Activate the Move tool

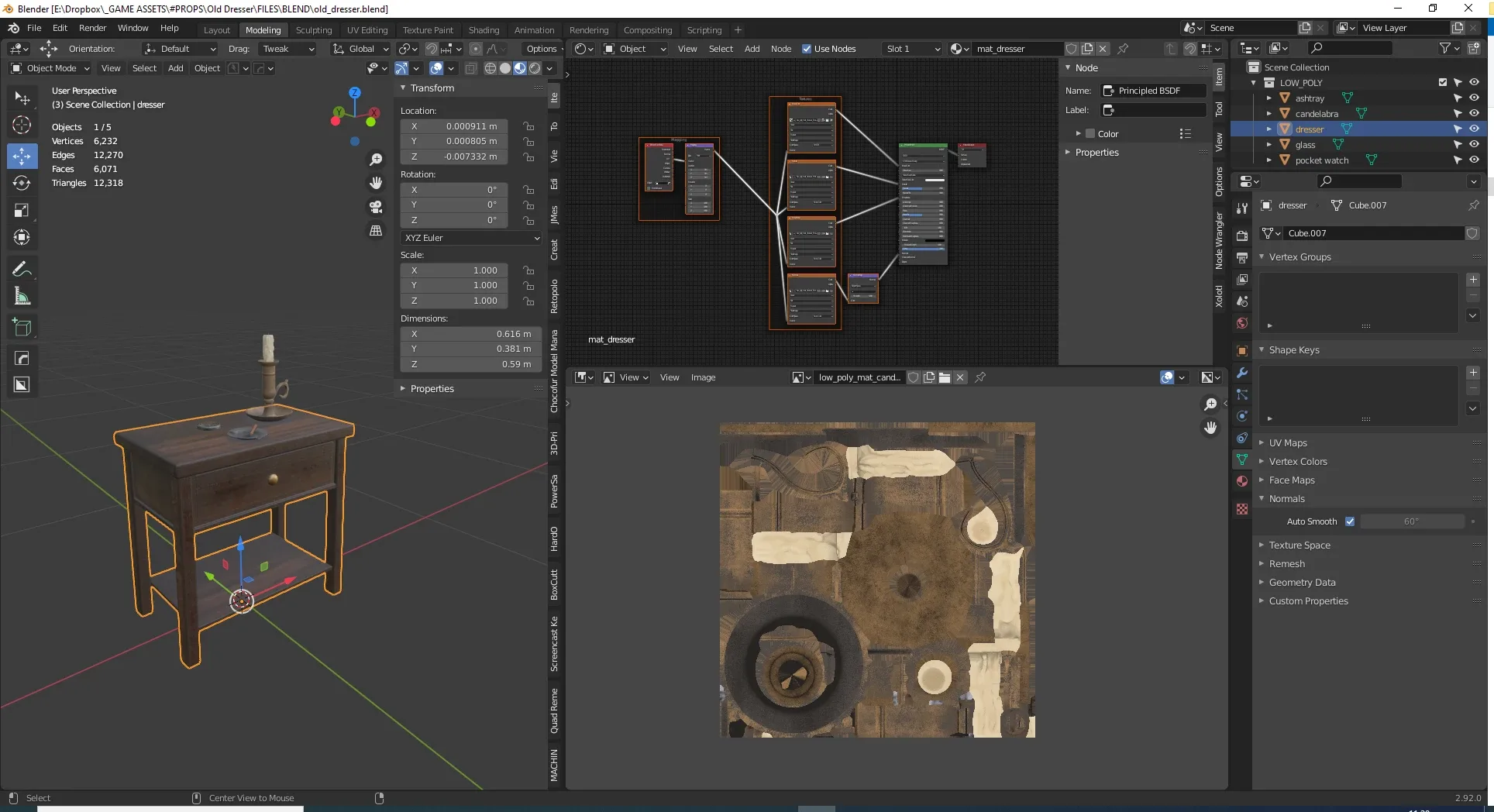[22, 156]
